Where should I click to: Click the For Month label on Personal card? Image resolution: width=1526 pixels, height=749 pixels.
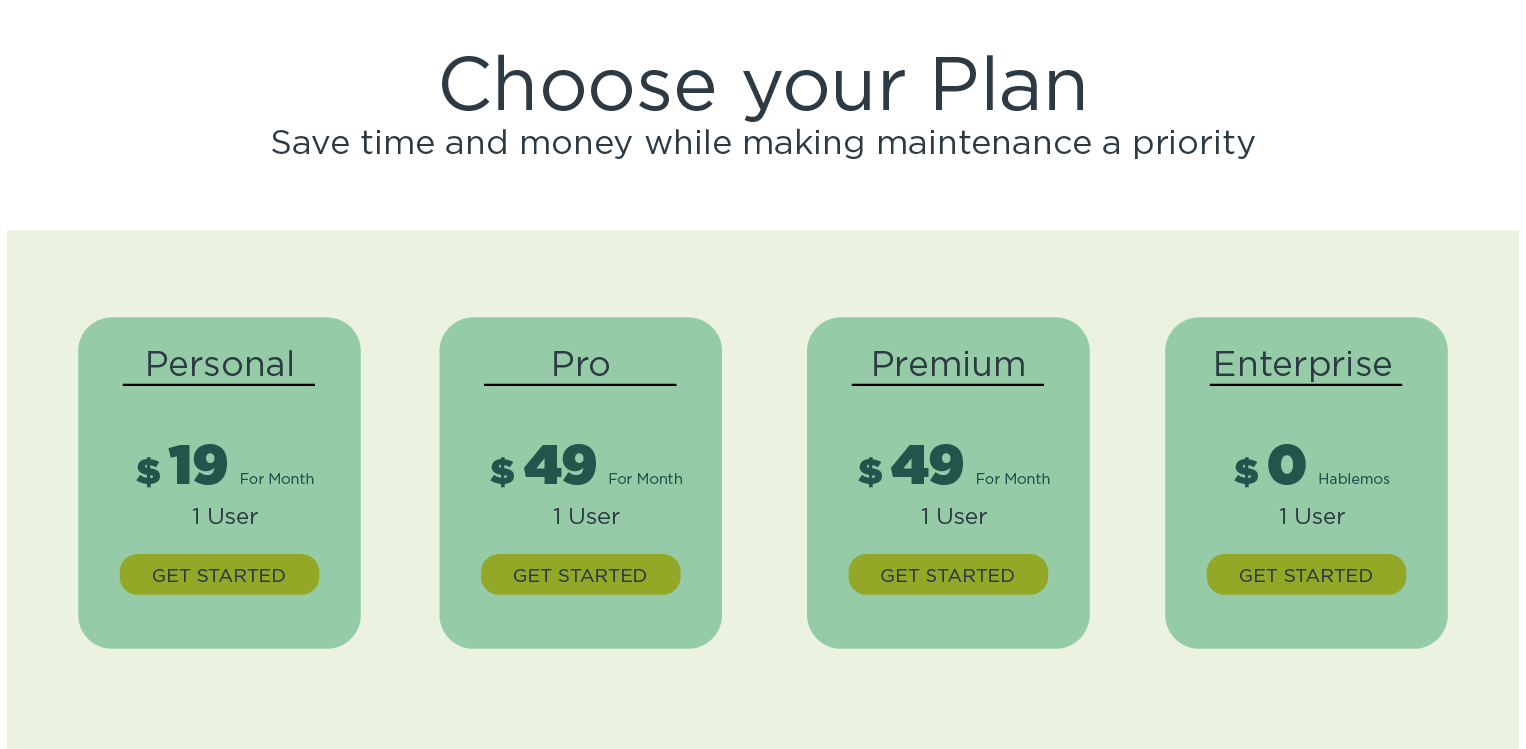click(277, 479)
